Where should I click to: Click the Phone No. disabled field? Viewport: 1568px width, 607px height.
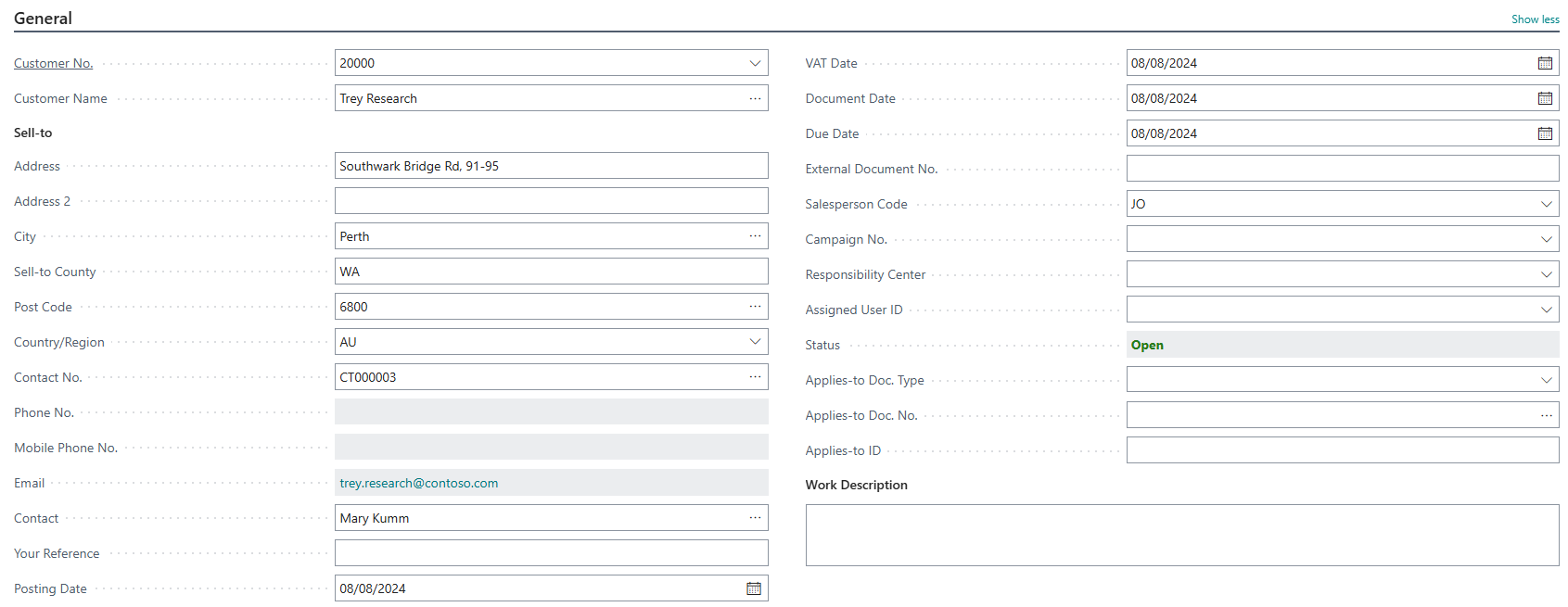click(x=551, y=412)
